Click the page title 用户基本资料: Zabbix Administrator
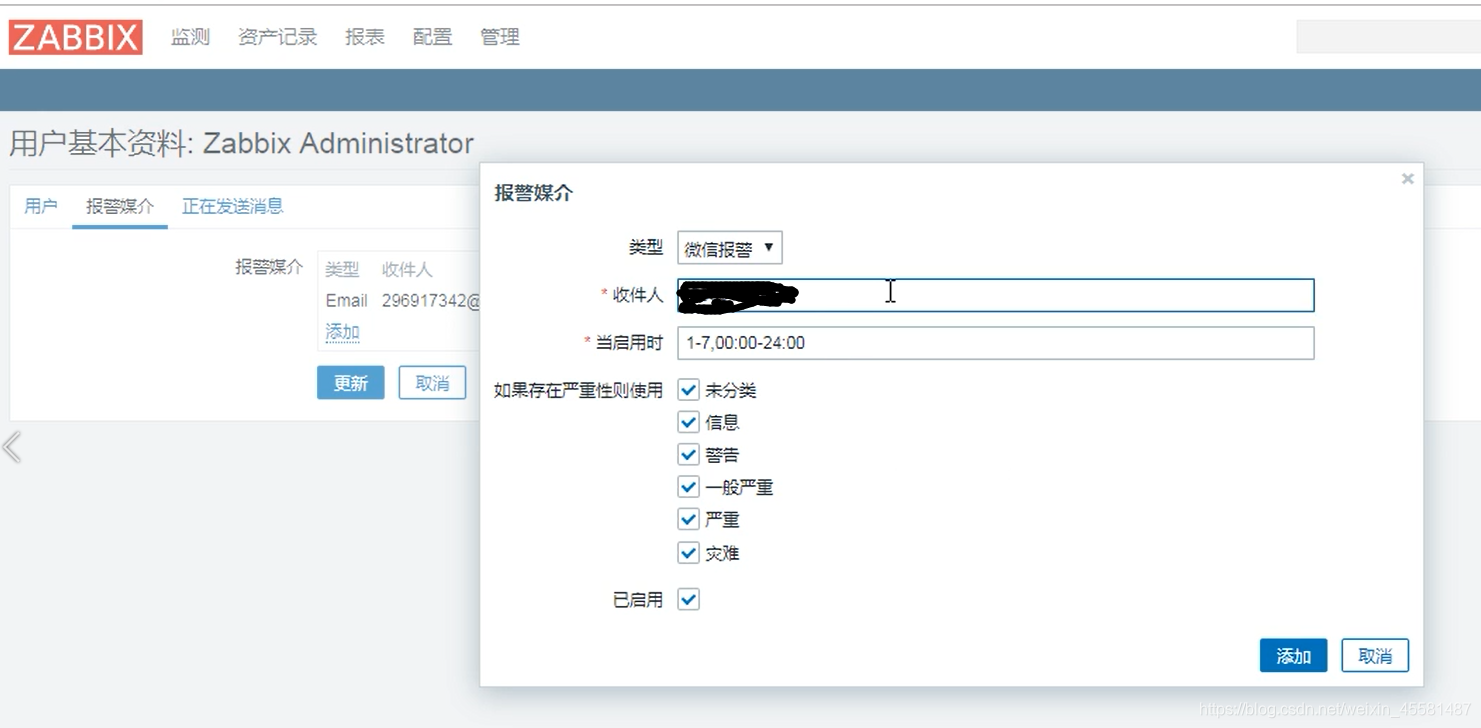 [241, 143]
